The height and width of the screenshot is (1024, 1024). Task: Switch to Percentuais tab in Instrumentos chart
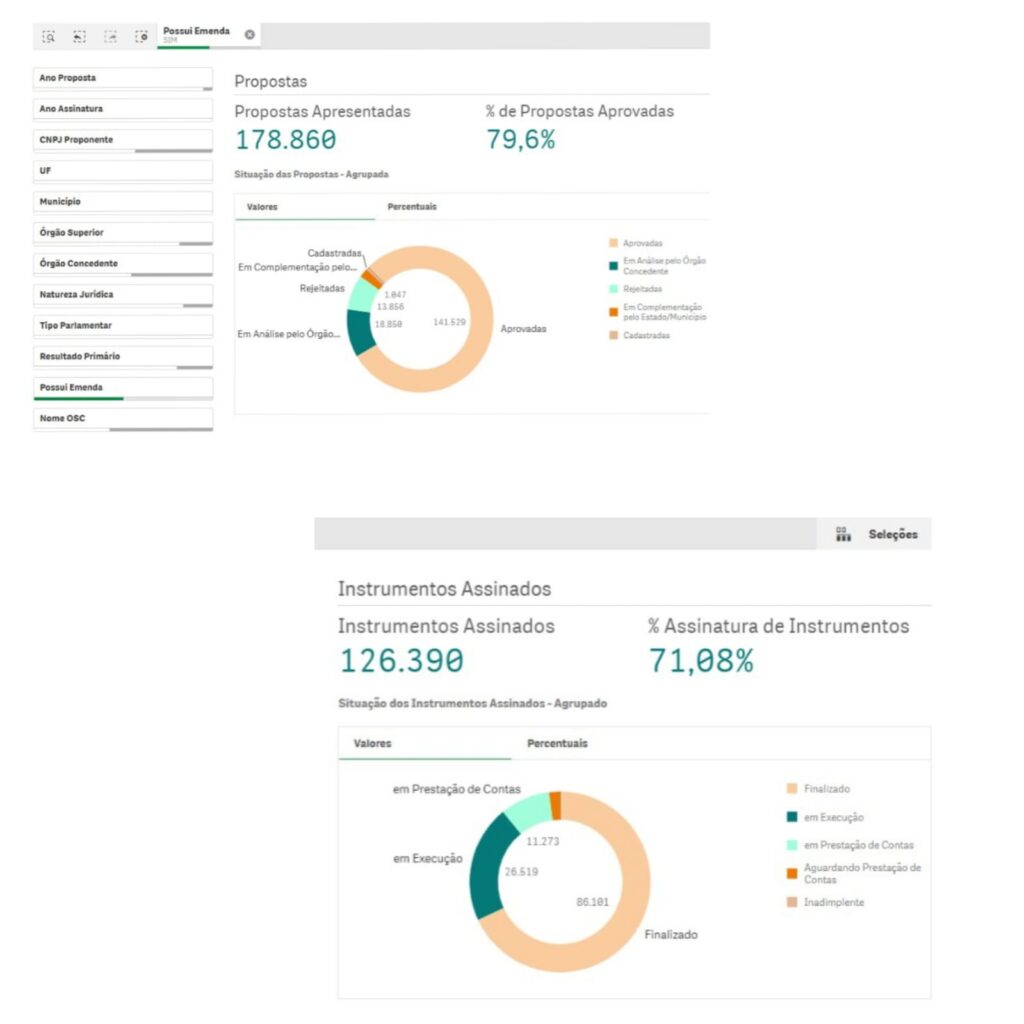557,744
